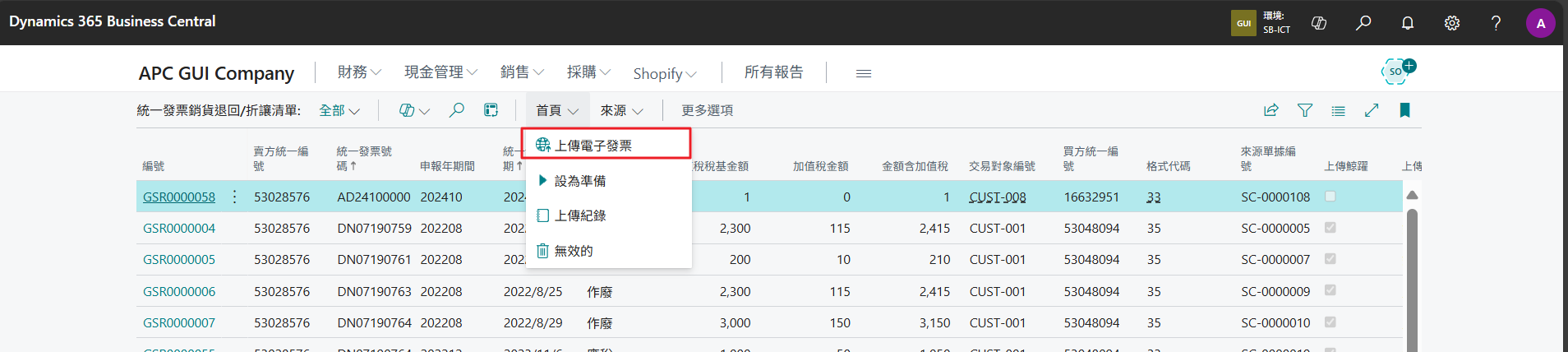Toggle upload checkbox for SC-0000005 row
The width and height of the screenshot is (1568, 352).
pyautogui.click(x=1330, y=228)
